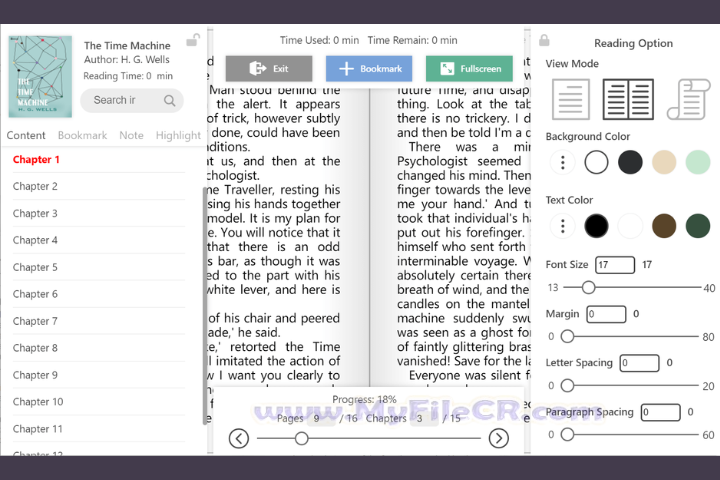Click the Pages number field
The height and width of the screenshot is (480, 720).
tap(321, 418)
